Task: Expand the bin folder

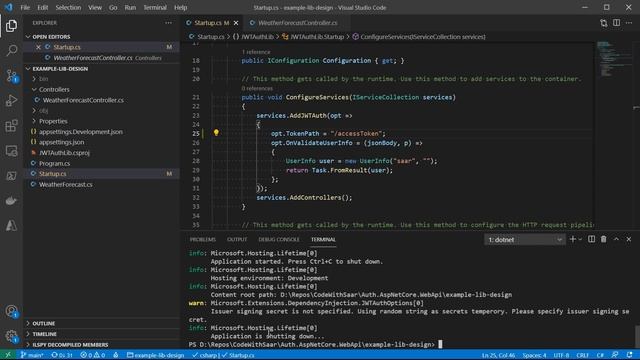Action: click(x=43, y=79)
